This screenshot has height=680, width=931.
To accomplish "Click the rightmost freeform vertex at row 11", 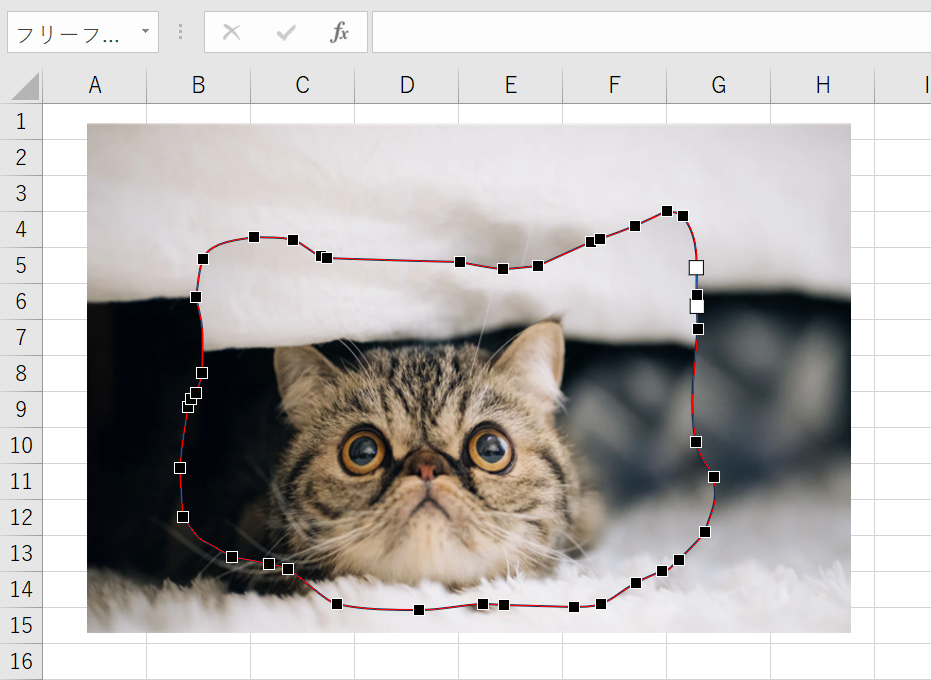I will (x=714, y=477).
